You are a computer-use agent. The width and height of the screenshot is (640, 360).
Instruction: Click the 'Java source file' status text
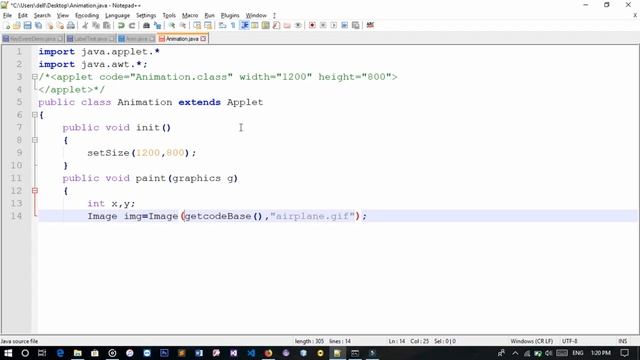19,341
